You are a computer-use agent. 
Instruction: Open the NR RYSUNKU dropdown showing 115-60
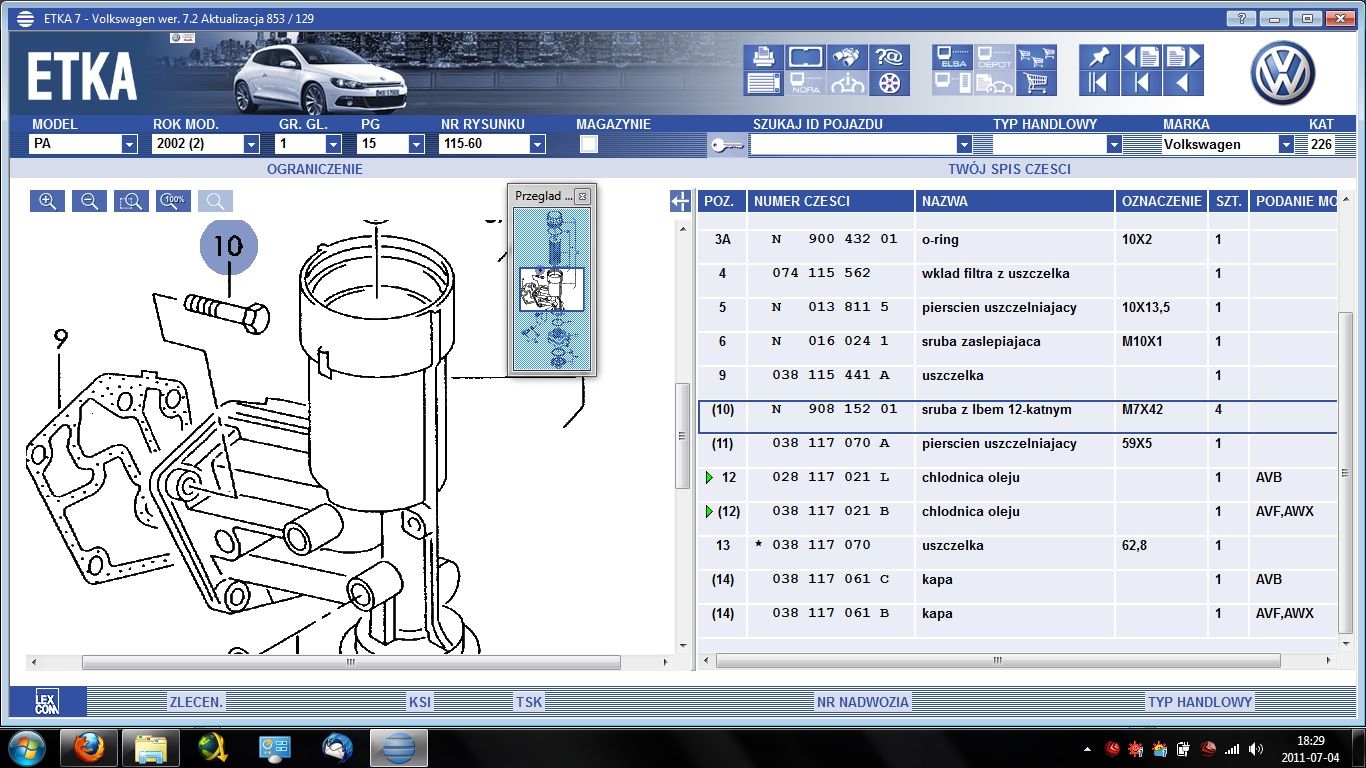(537, 144)
